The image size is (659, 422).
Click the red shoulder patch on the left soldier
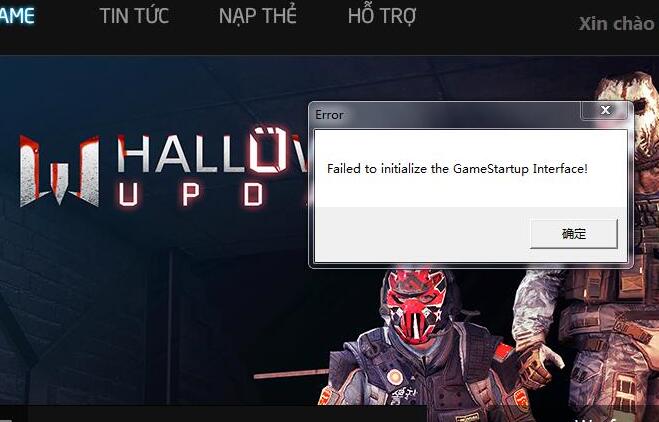503,352
